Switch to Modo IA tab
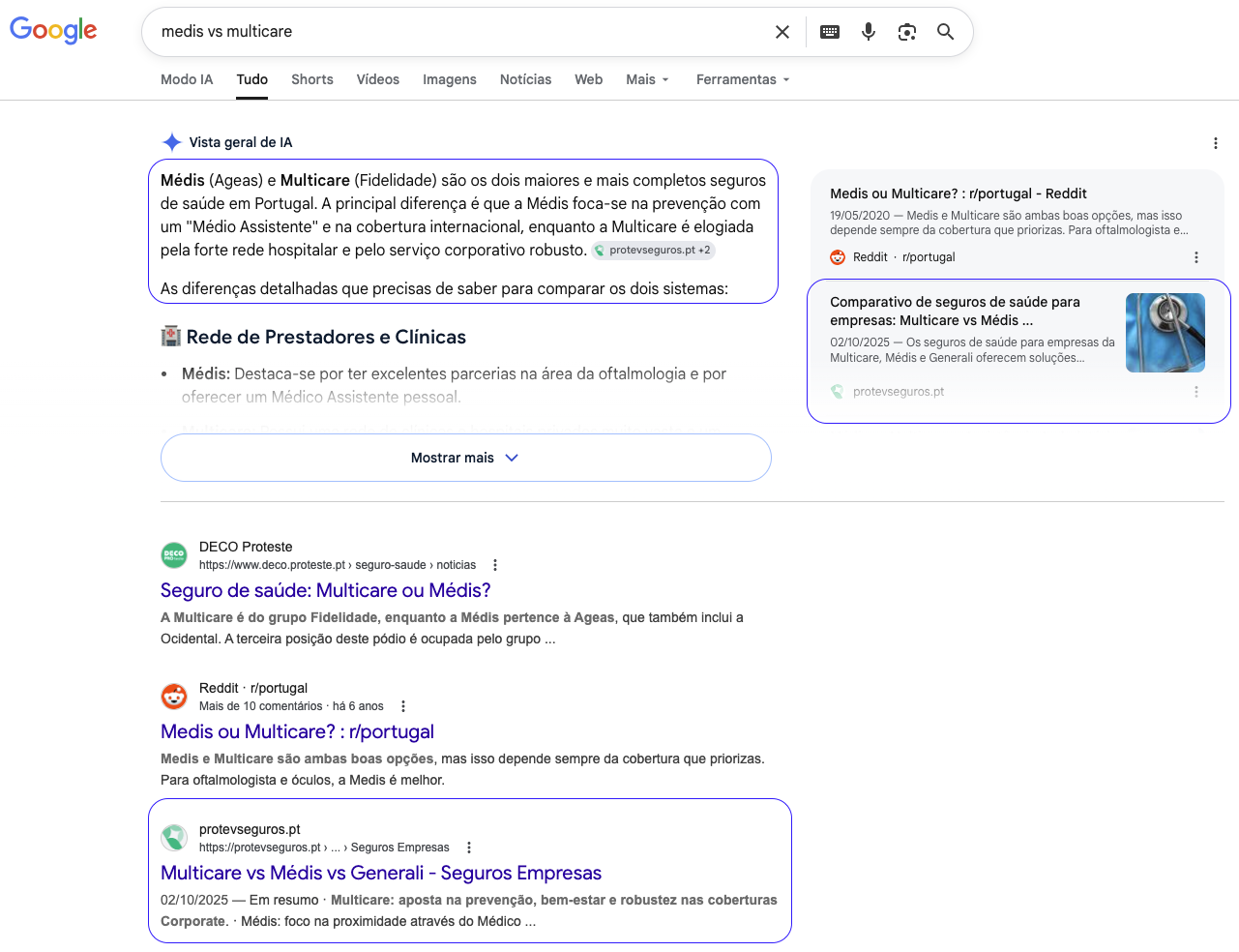1239x952 pixels. tap(187, 79)
